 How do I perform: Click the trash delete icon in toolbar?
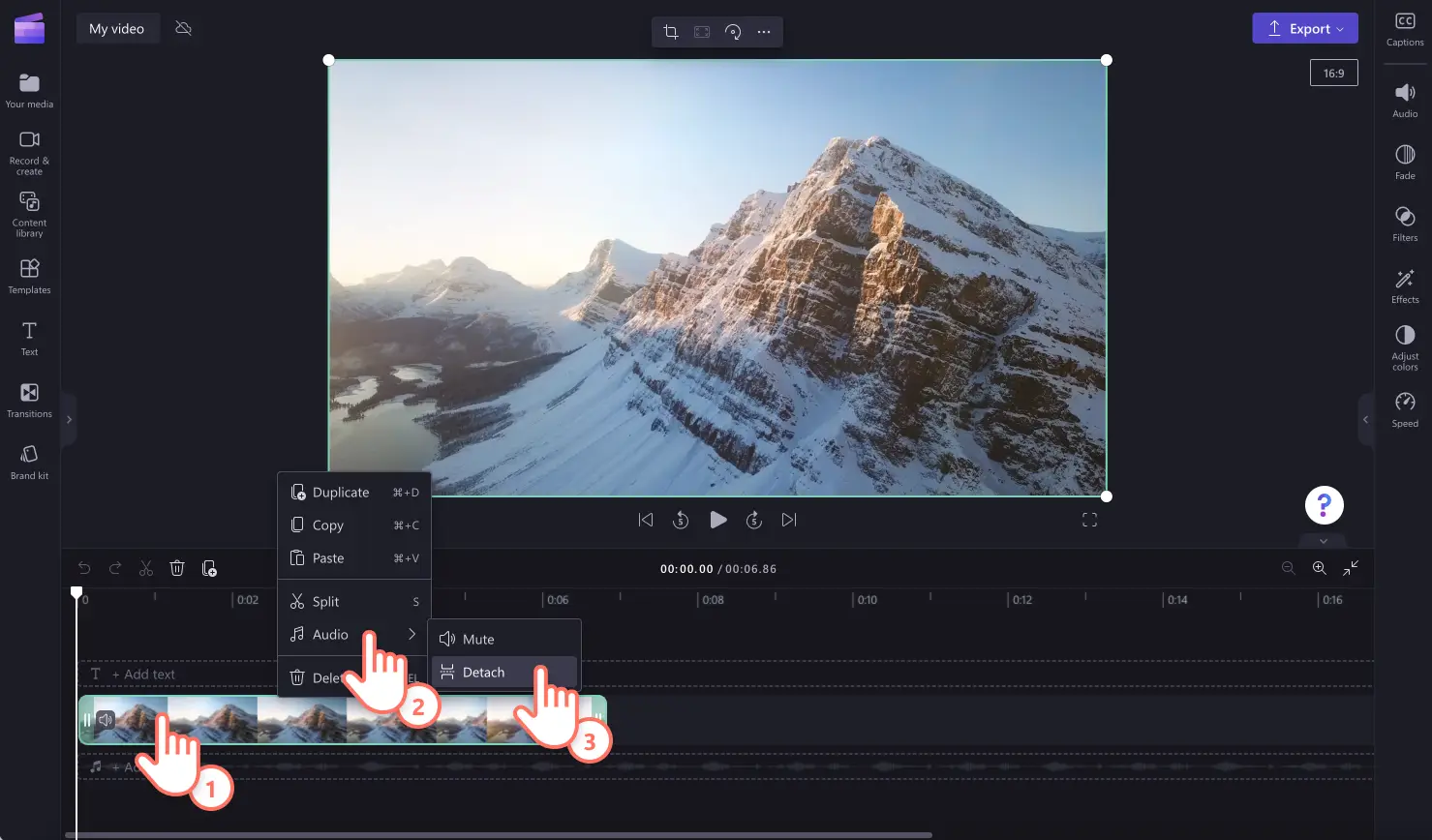pyautogui.click(x=177, y=568)
